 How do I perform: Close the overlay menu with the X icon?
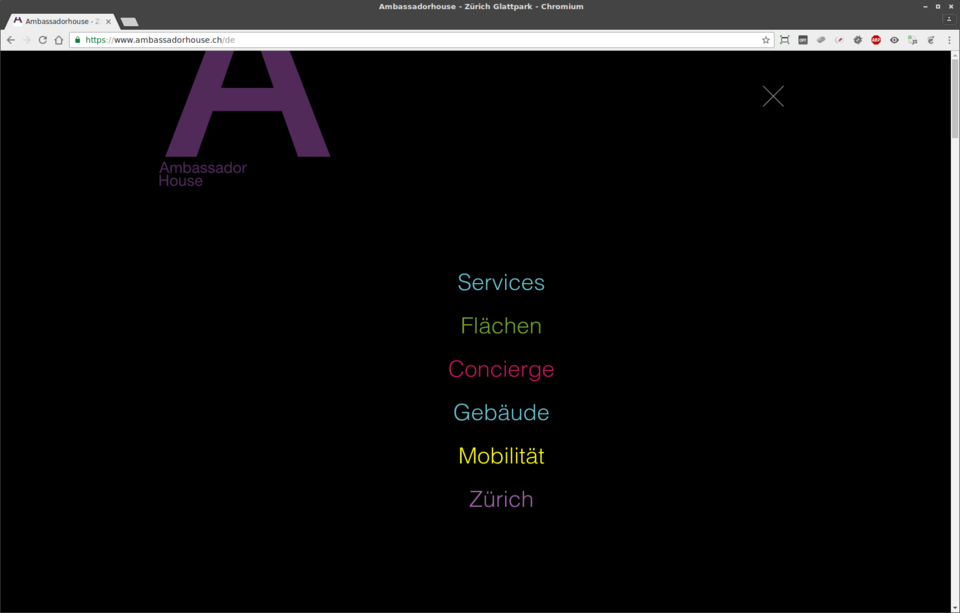[773, 96]
